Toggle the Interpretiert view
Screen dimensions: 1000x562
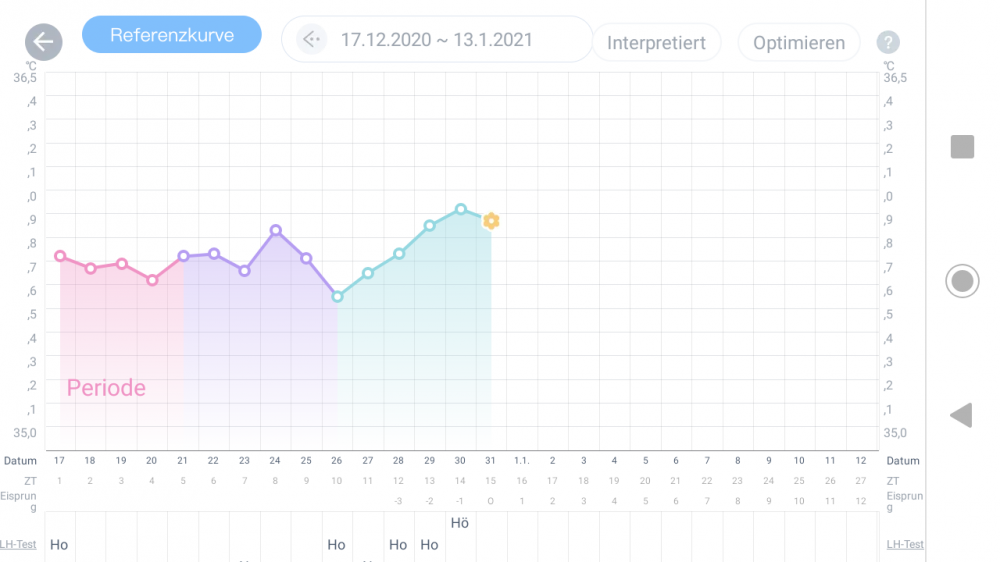tap(656, 43)
